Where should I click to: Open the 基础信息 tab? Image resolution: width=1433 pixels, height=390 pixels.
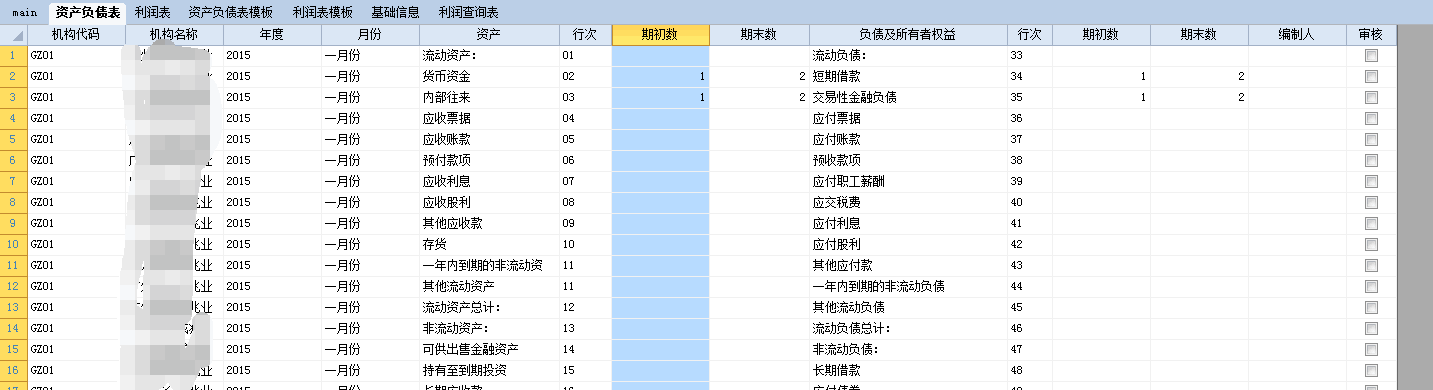[395, 12]
